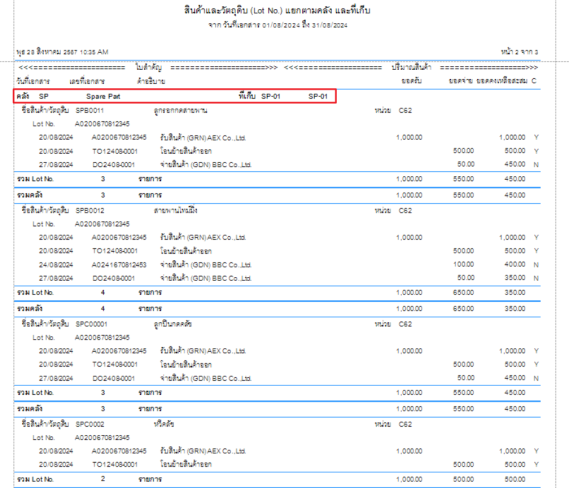Image resolution: width=569 pixels, height=488 pixels.
Task: Click GRN AEX Co.,Ltd. description under SPC0002
Action: 203,451
